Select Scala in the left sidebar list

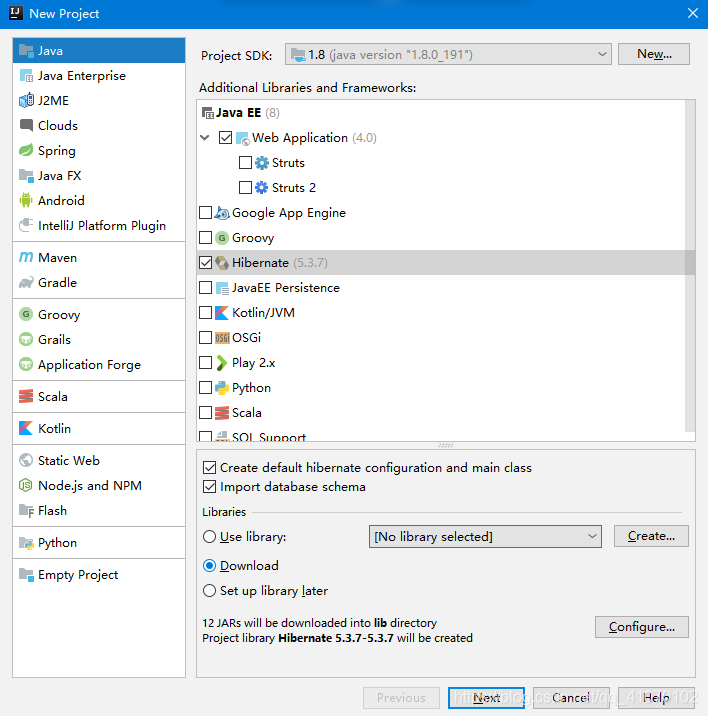point(99,396)
